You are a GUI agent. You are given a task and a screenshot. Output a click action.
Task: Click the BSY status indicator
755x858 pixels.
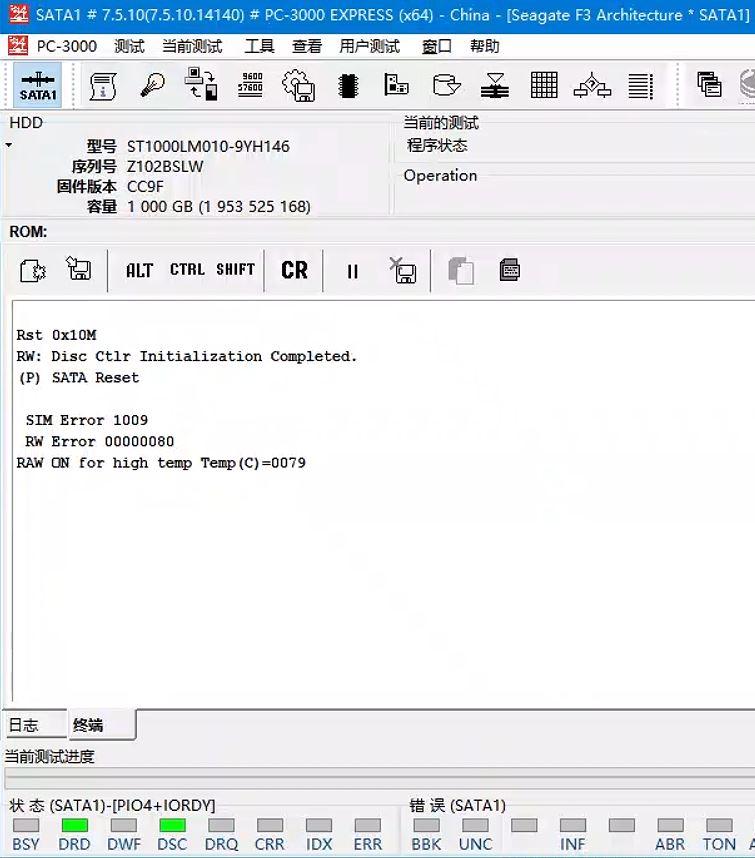tap(26, 825)
